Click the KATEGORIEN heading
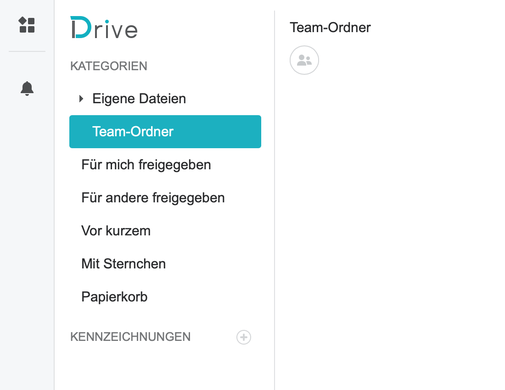 pyautogui.click(x=109, y=66)
